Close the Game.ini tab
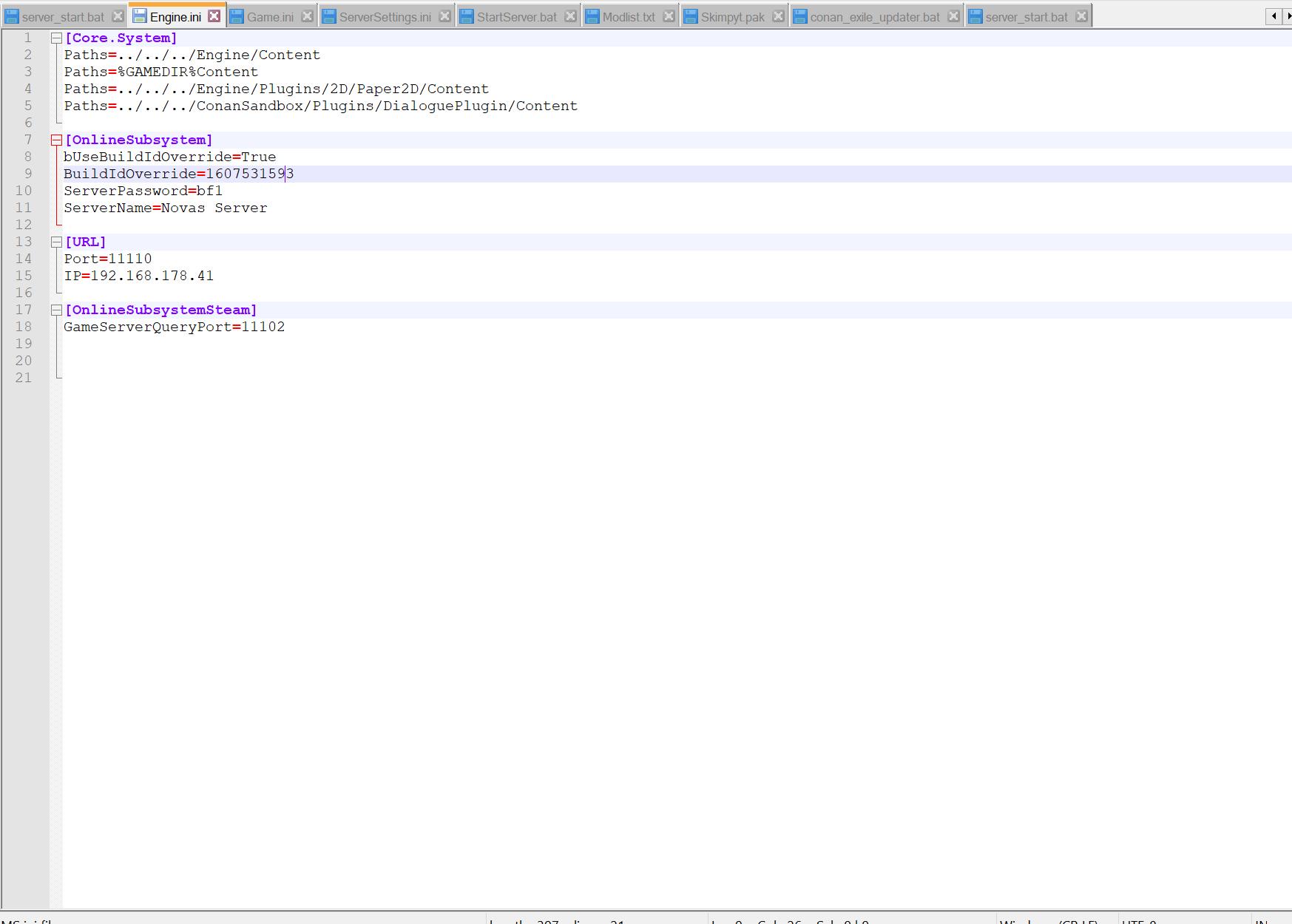The image size is (1292, 924). pos(307,16)
